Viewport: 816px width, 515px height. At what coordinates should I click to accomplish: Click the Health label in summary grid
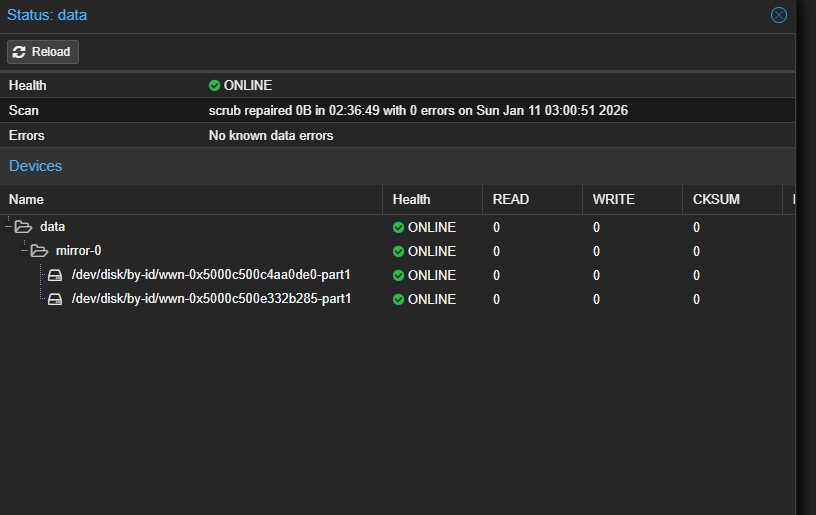(28, 85)
